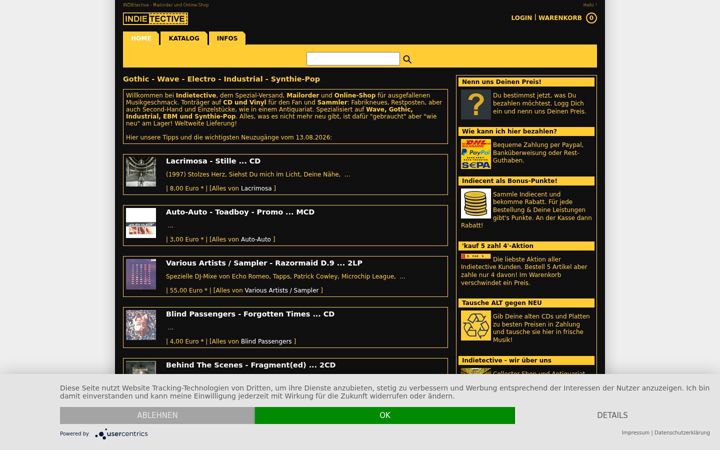Image resolution: width=720 pixels, height=450 pixels.
Task: Show all from Auto-Auto link
Action: click(x=256, y=239)
